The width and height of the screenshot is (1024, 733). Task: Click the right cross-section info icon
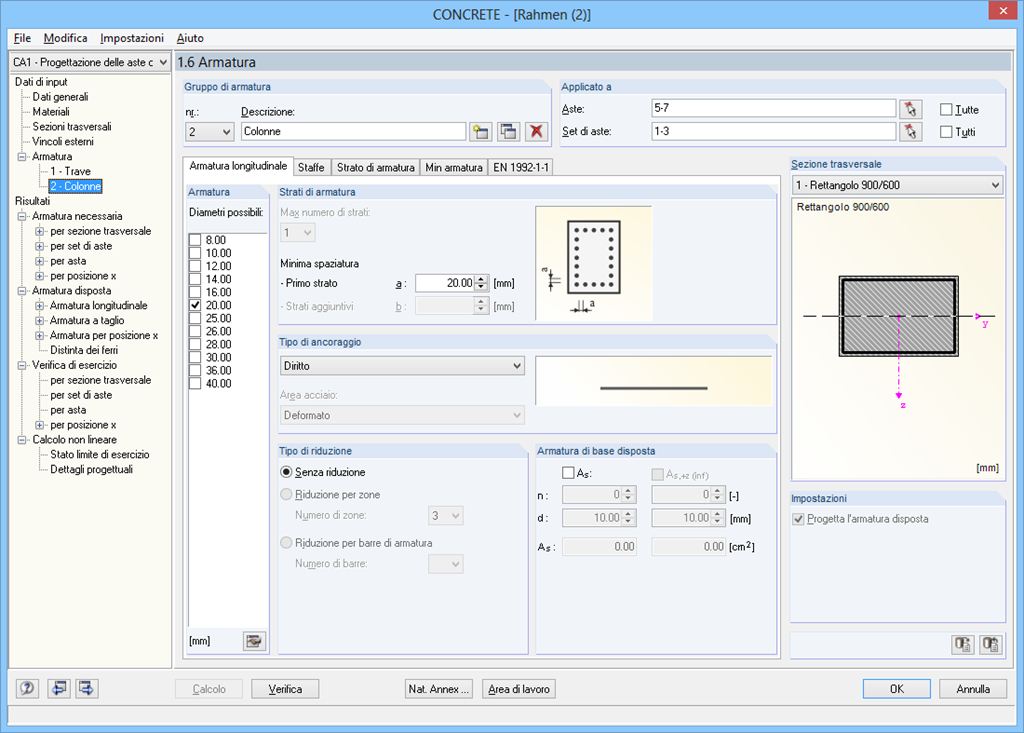(991, 645)
